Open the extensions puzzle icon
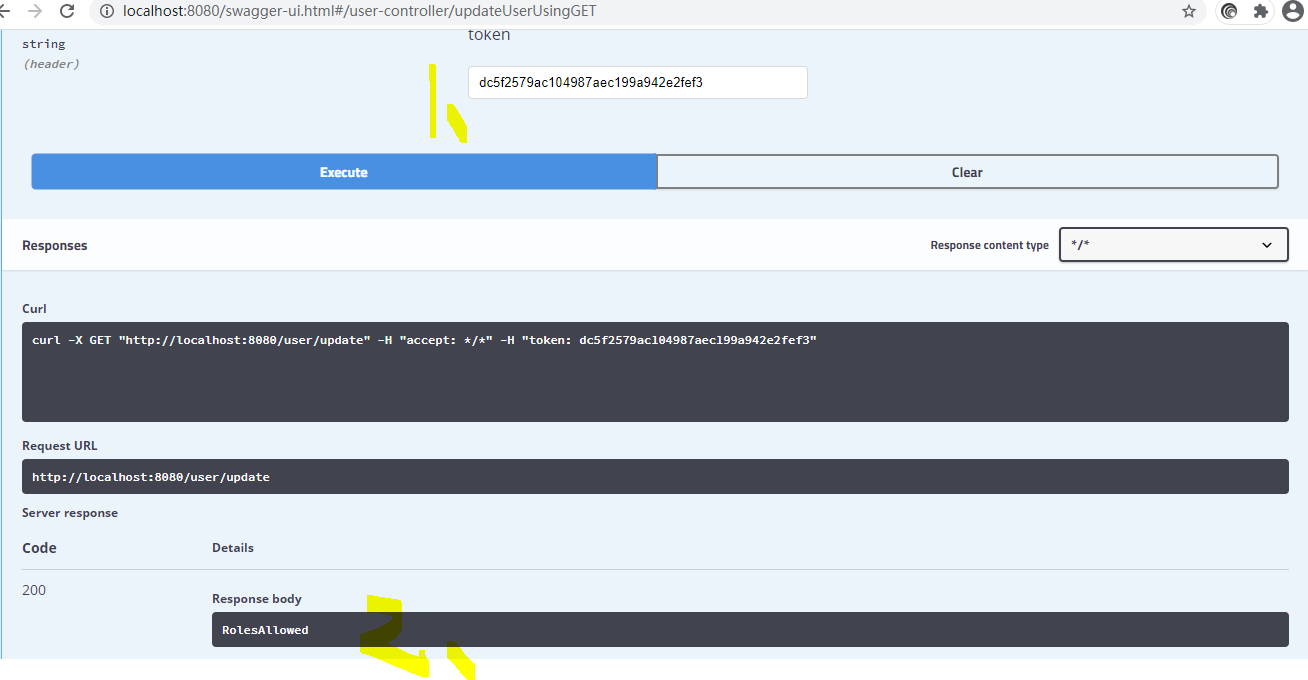Viewport: 1308px width, 680px height. pyautogui.click(x=1260, y=11)
